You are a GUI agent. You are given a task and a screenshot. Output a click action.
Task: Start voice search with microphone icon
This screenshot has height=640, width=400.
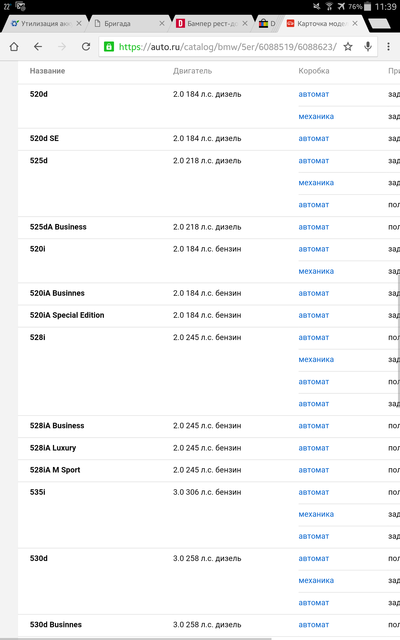(368, 47)
